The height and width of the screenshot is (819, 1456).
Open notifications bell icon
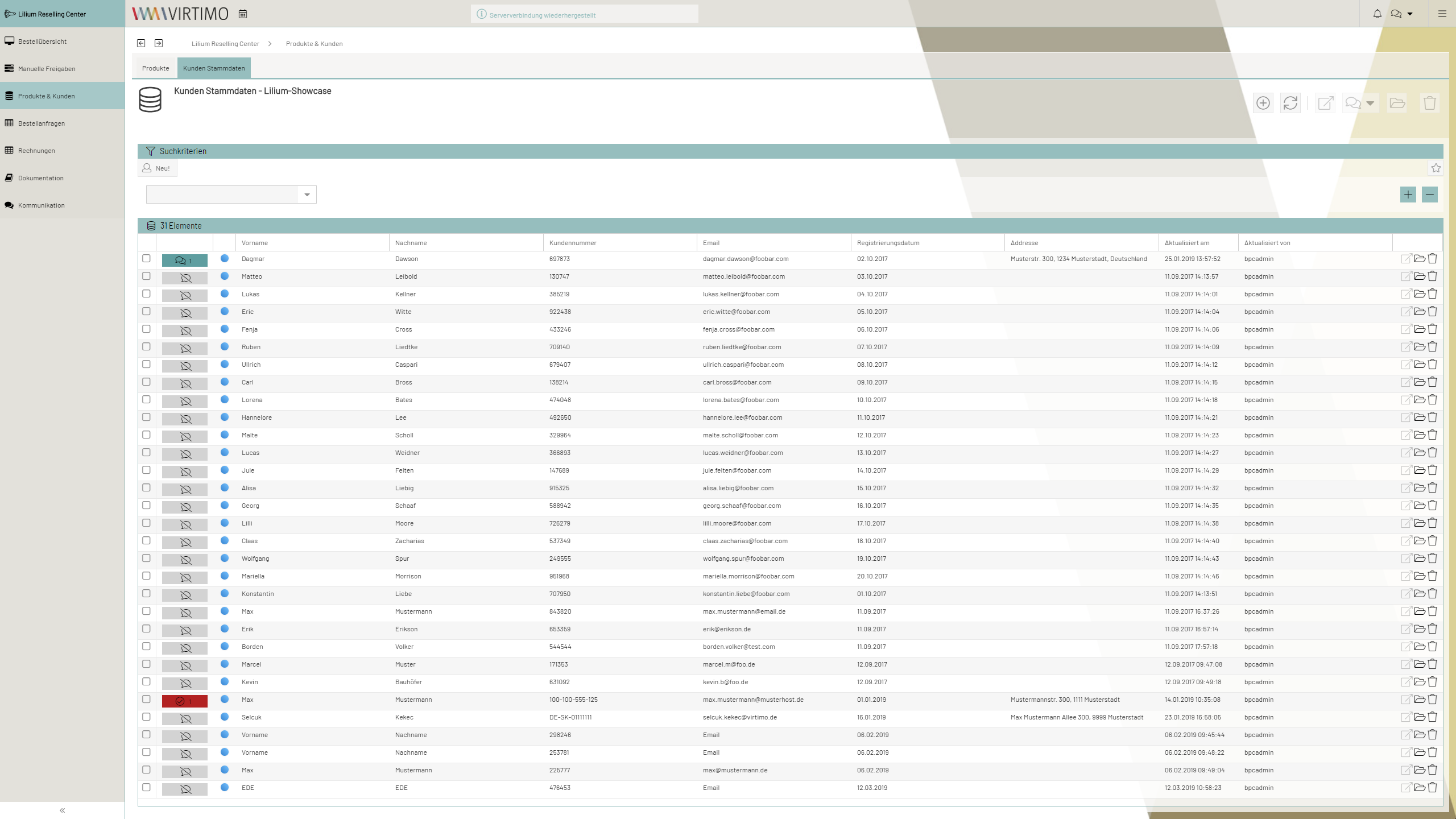coord(1377,14)
